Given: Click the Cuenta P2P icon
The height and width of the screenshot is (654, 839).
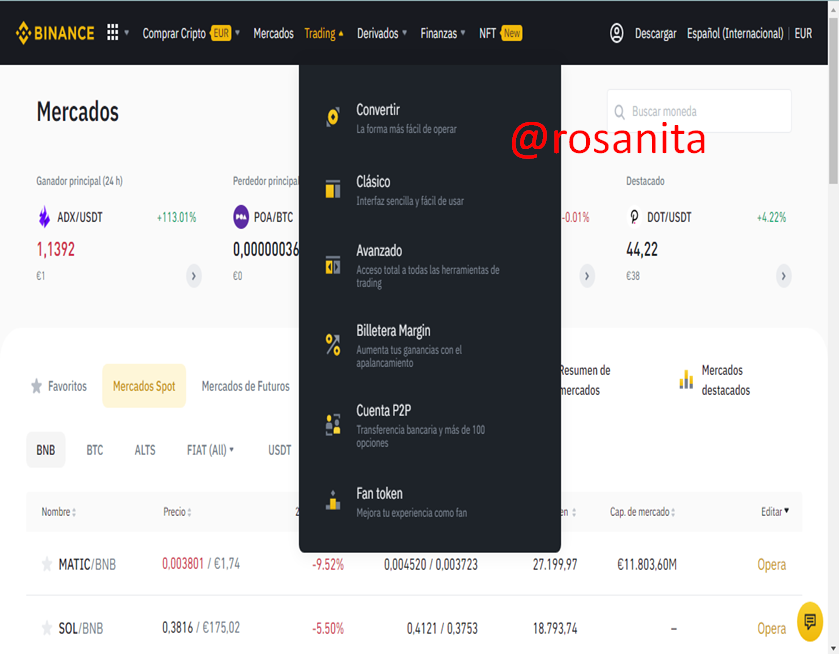Looking at the screenshot, I should click(x=333, y=424).
